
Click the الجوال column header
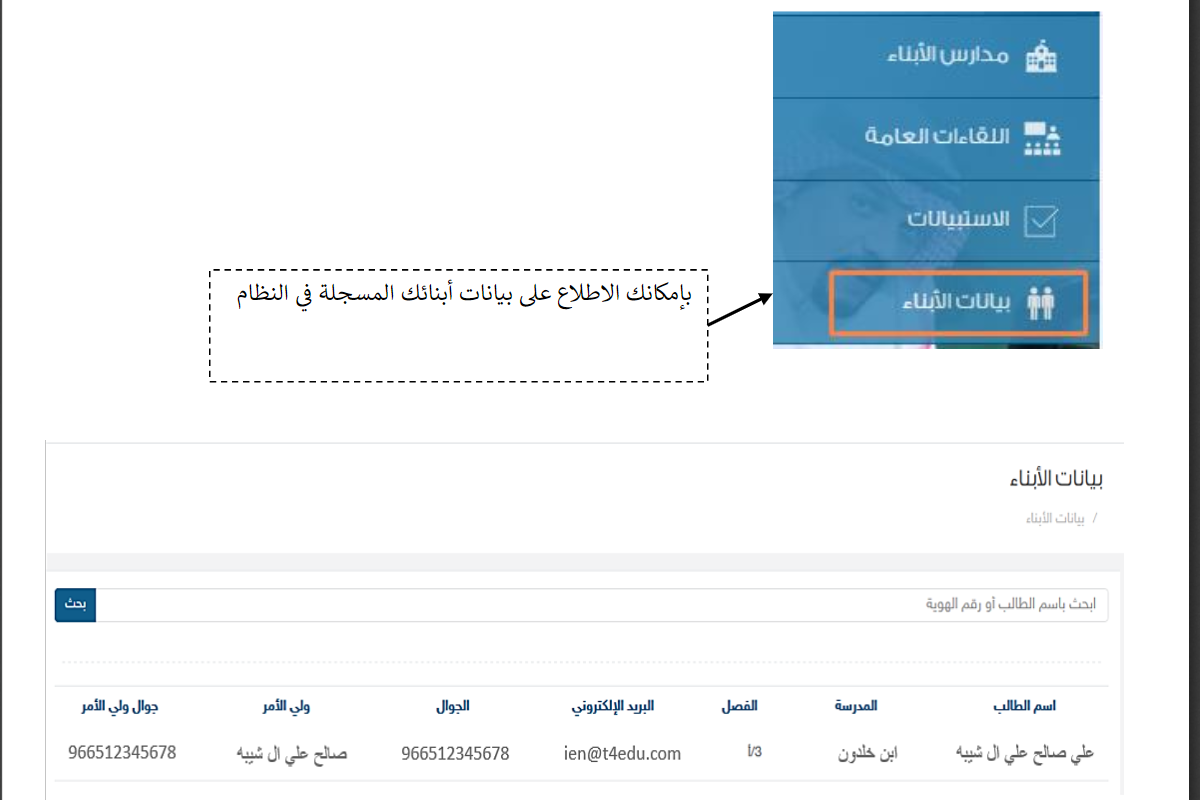tap(453, 706)
